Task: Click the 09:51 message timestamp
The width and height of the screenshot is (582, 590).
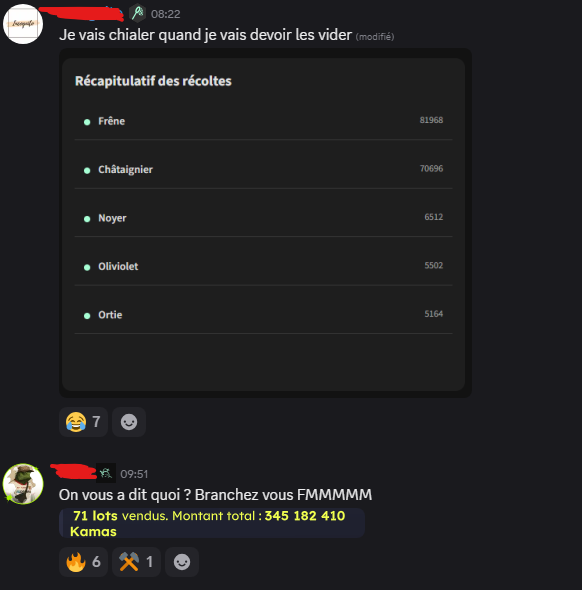Action: pos(134,474)
